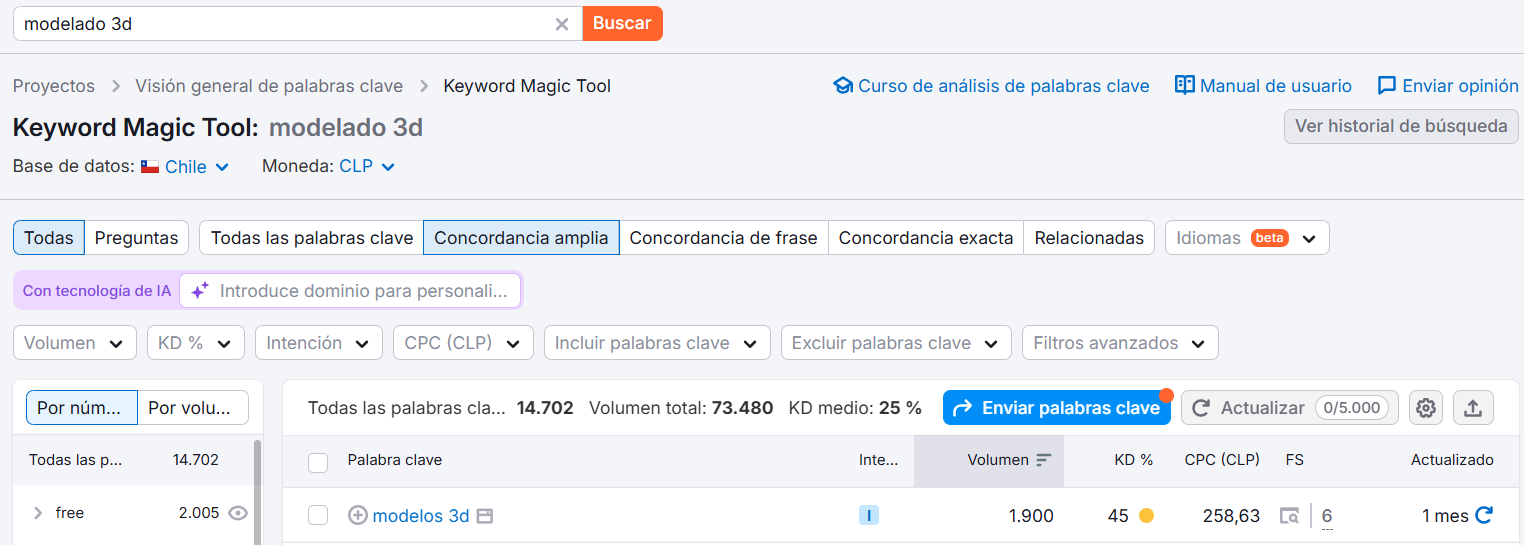Click the plus icon beside modelos 3d

[x=357, y=516]
